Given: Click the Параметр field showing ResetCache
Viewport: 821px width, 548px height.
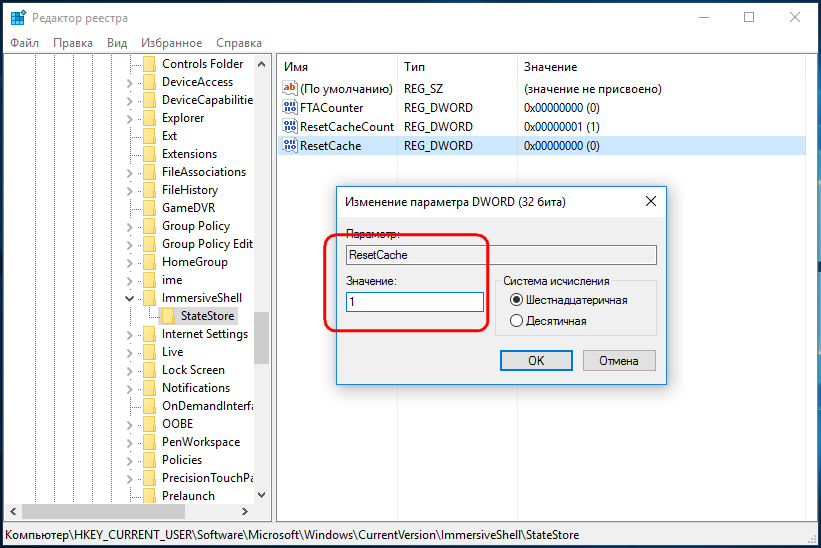Looking at the screenshot, I should [501, 255].
